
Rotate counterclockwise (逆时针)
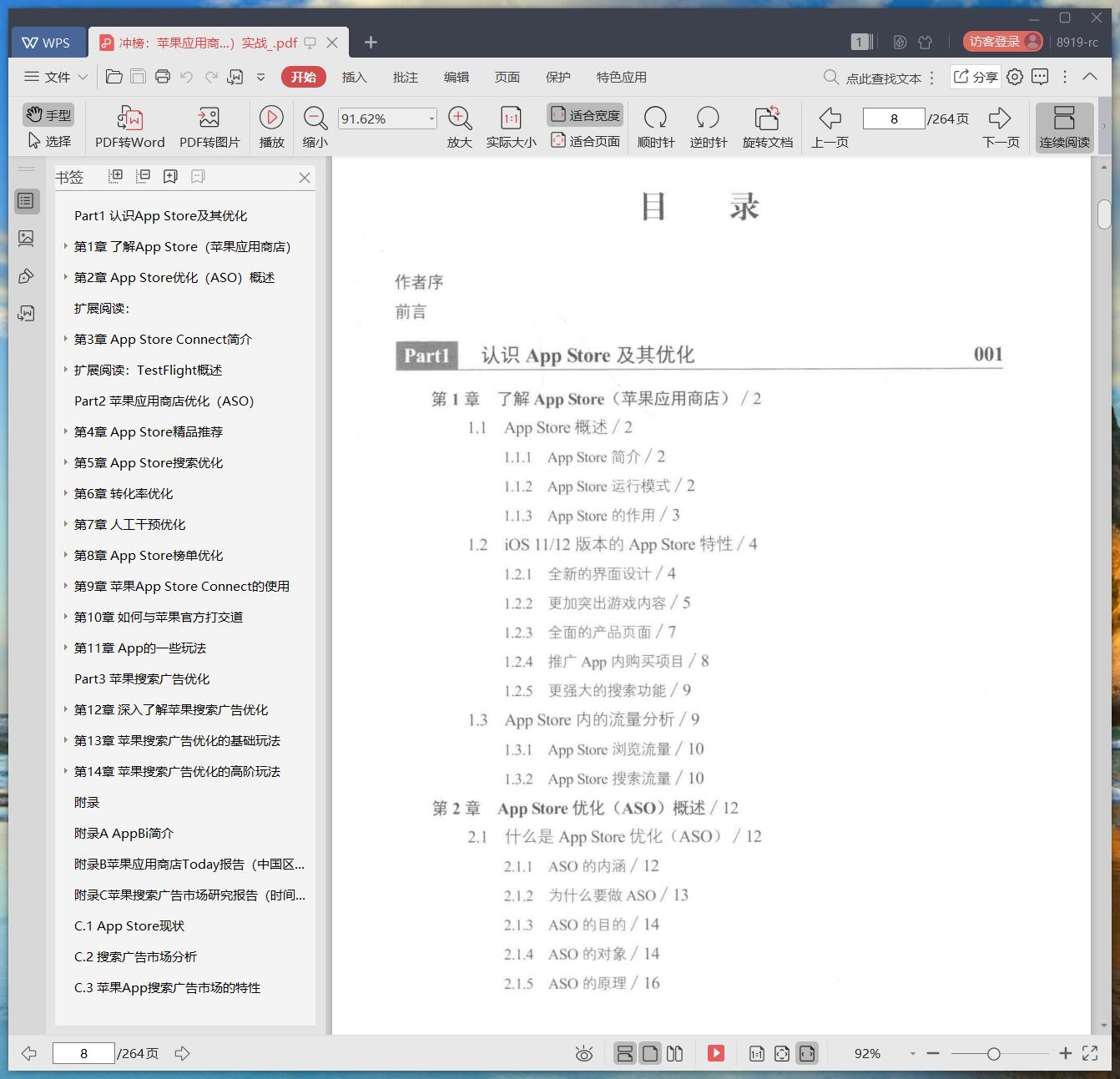[x=708, y=127]
